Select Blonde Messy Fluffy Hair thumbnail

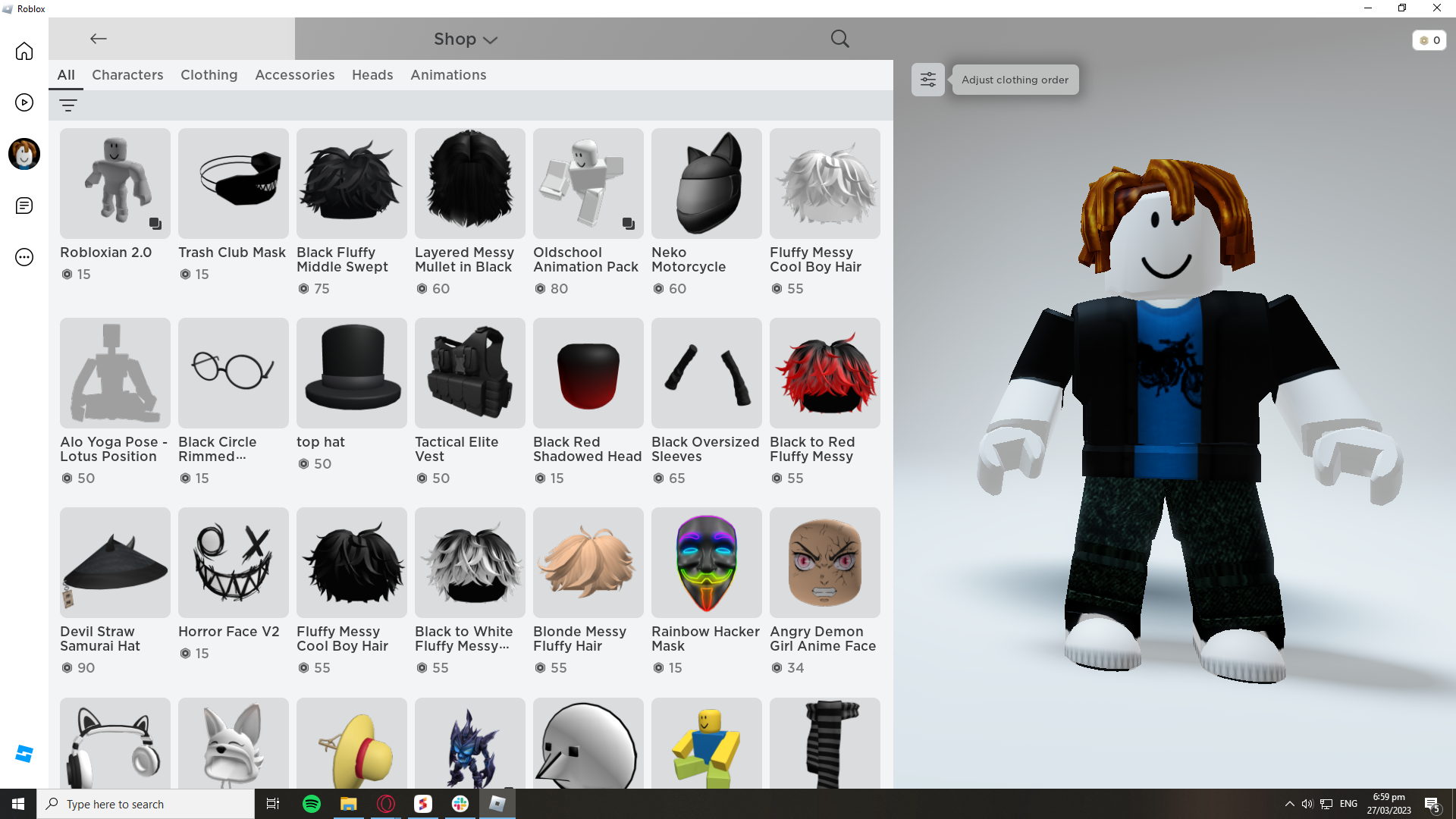(588, 562)
